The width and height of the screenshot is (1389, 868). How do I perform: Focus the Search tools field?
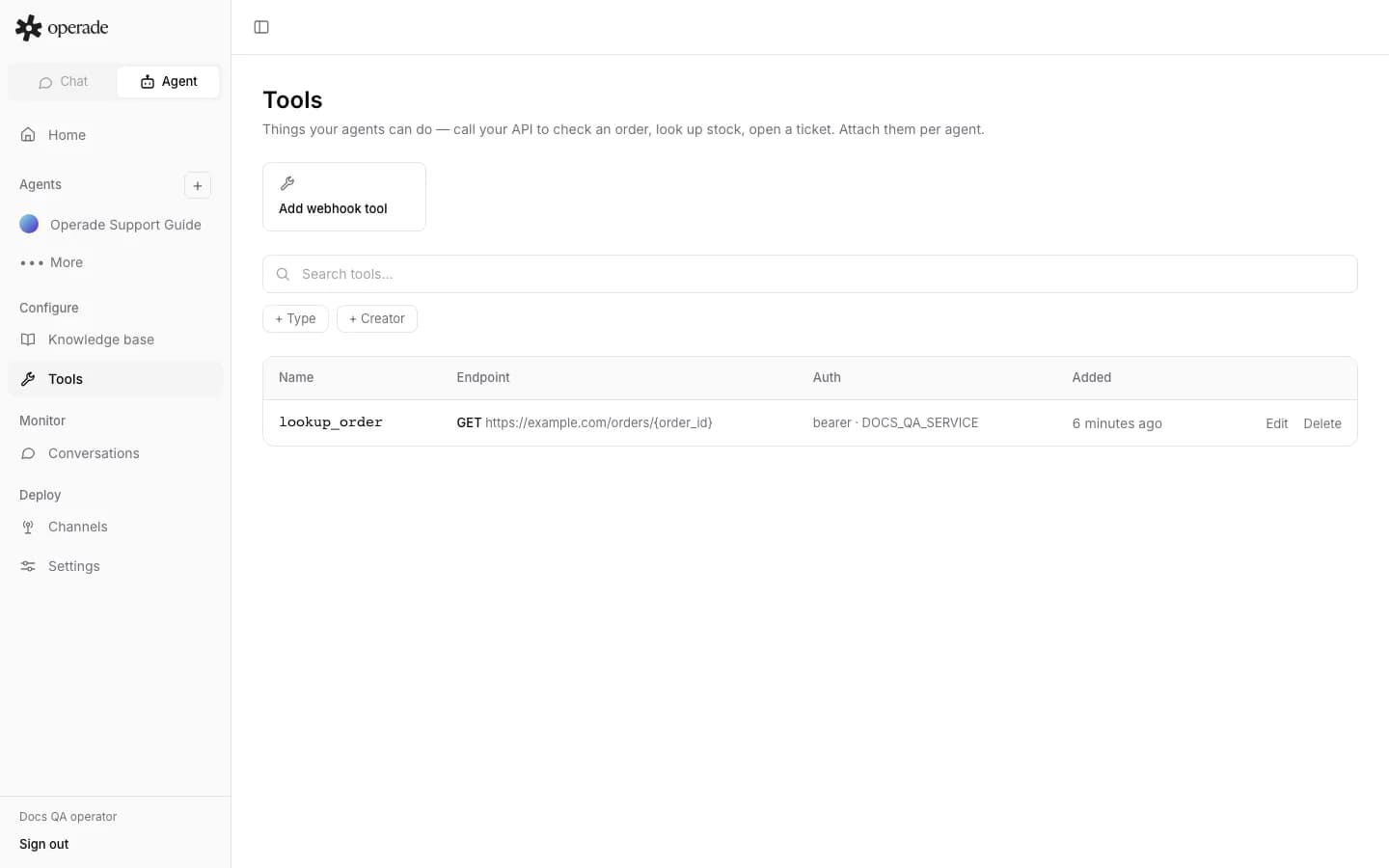point(810,274)
